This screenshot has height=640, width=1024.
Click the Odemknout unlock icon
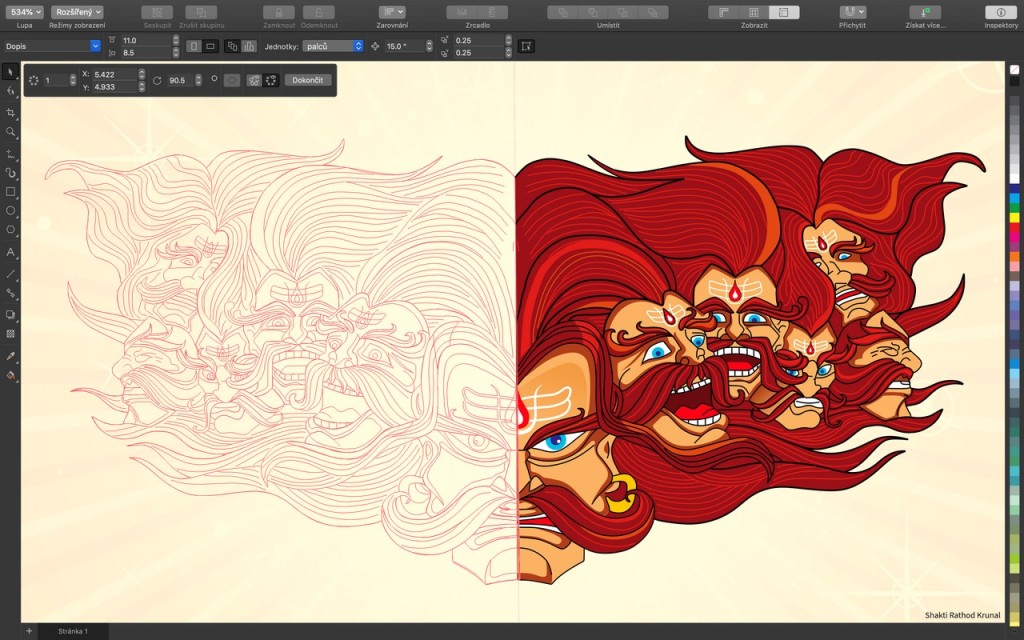coord(319,12)
